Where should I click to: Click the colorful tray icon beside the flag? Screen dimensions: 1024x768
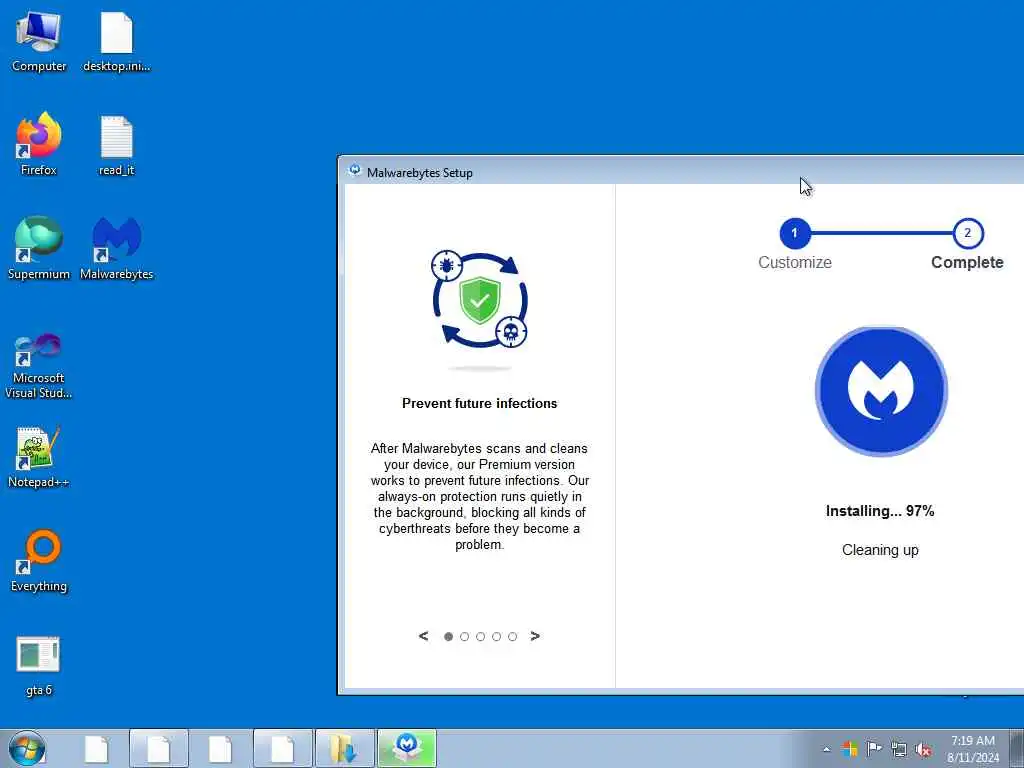pyautogui.click(x=850, y=749)
